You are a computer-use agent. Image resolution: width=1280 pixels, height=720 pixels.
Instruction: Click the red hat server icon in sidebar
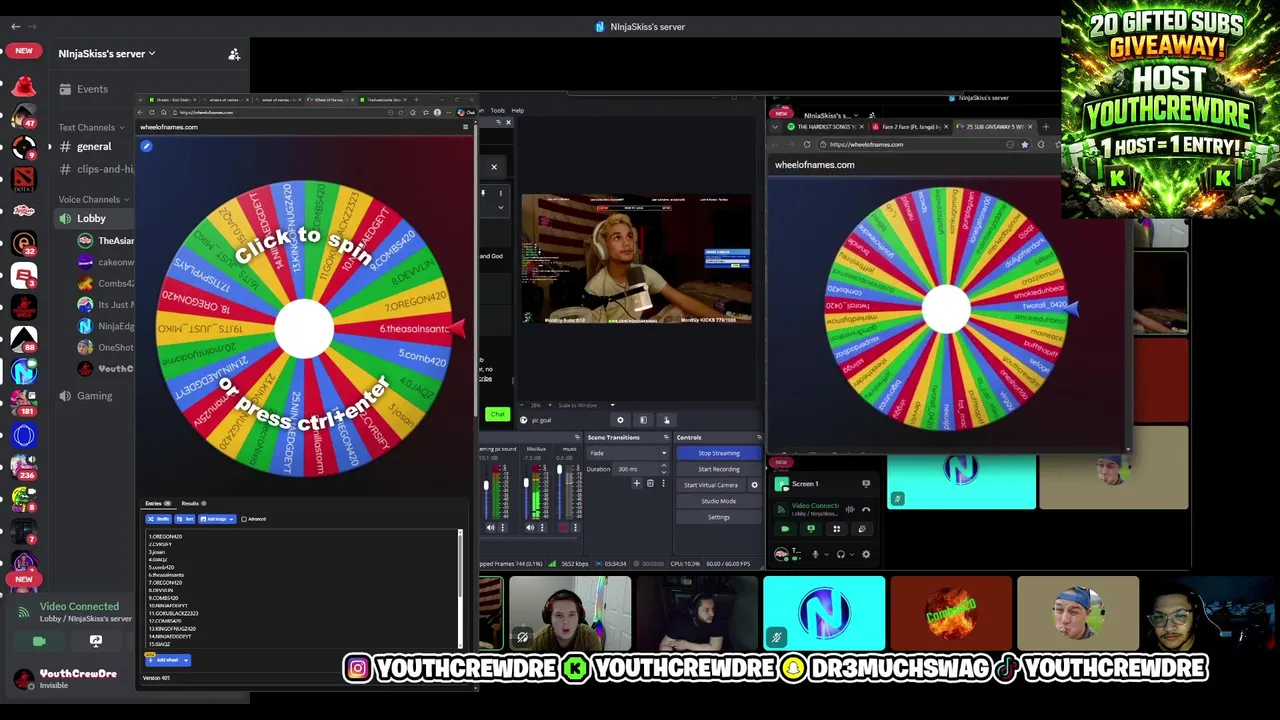(x=24, y=86)
